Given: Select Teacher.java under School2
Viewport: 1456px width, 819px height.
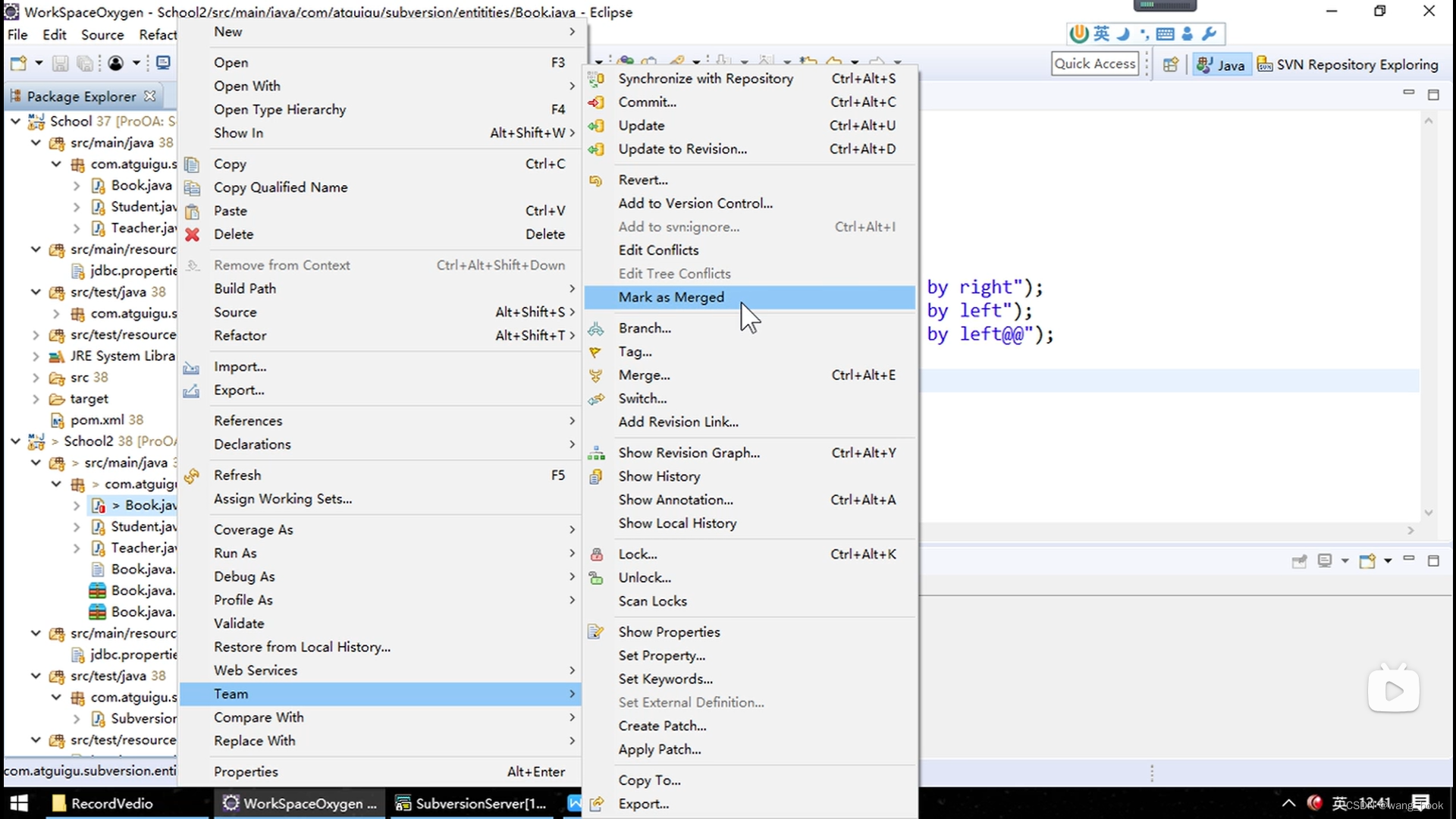Looking at the screenshot, I should pos(133,548).
